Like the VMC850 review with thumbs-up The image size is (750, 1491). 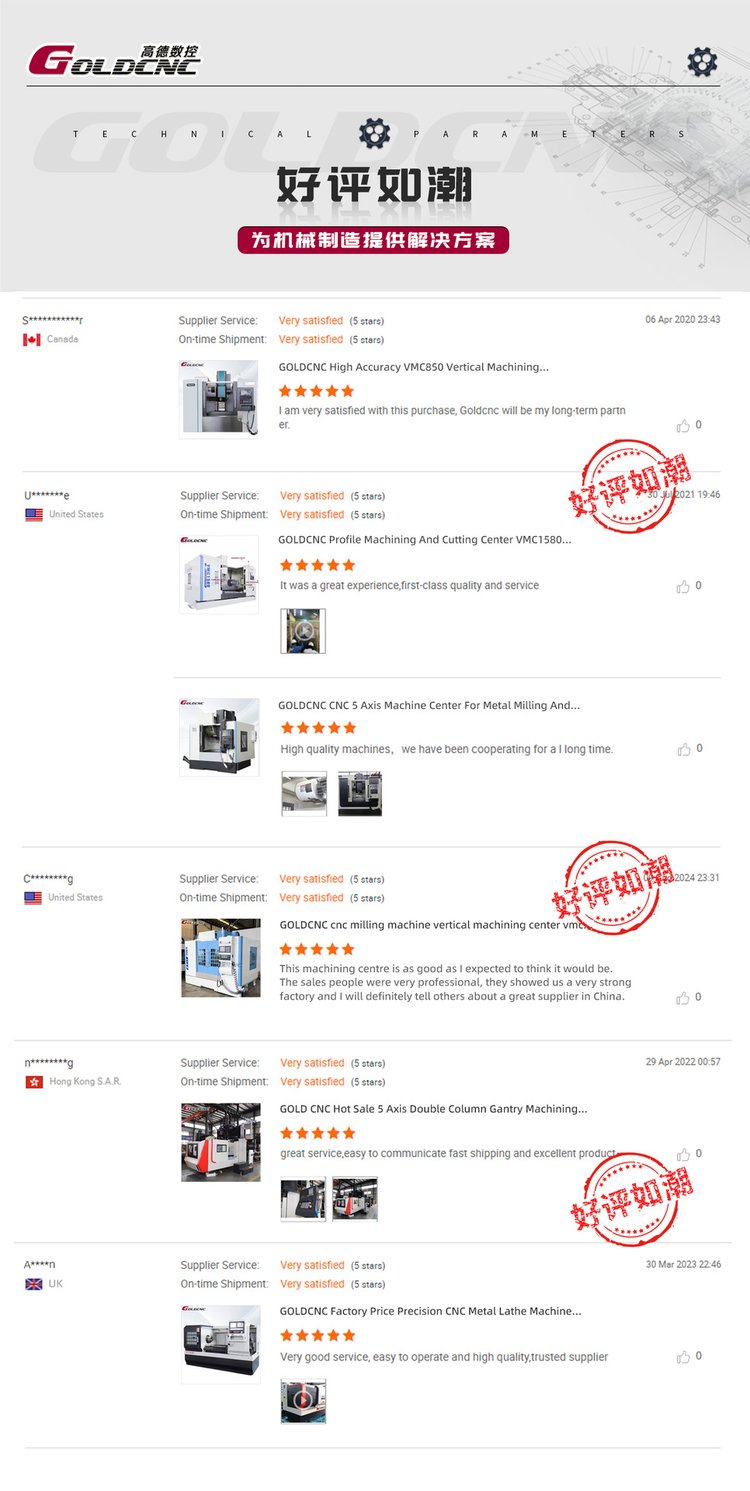pos(683,425)
